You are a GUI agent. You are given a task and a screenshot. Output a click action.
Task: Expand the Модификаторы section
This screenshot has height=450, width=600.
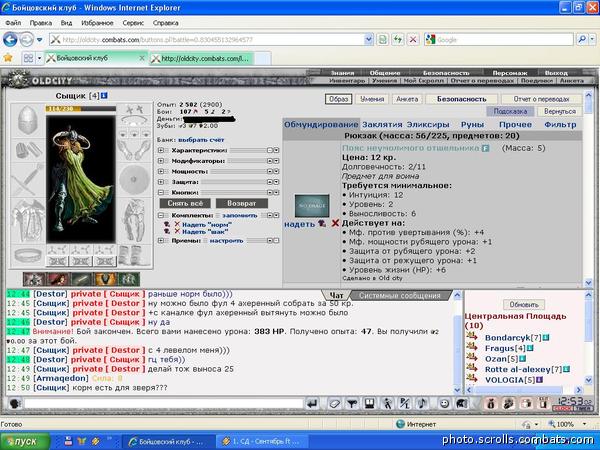pyautogui.click(x=161, y=161)
